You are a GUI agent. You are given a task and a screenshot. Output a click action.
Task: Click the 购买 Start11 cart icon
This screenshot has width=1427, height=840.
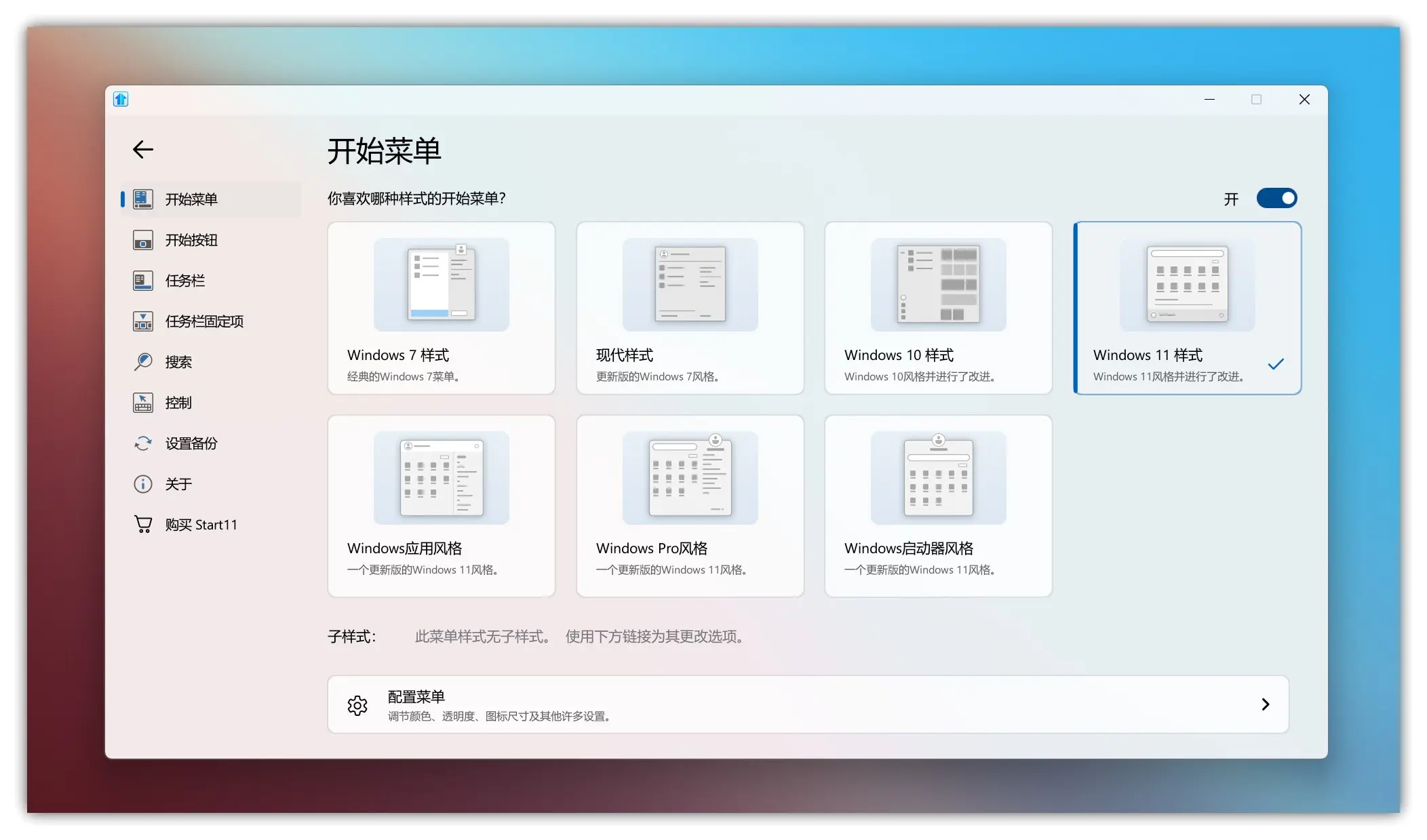143,524
